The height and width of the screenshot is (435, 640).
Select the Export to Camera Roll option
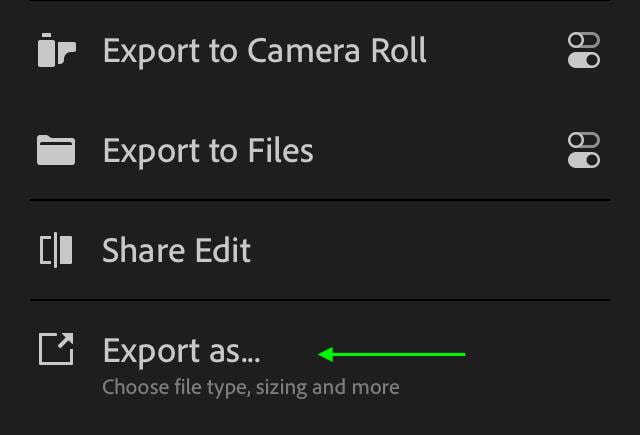[320, 50]
